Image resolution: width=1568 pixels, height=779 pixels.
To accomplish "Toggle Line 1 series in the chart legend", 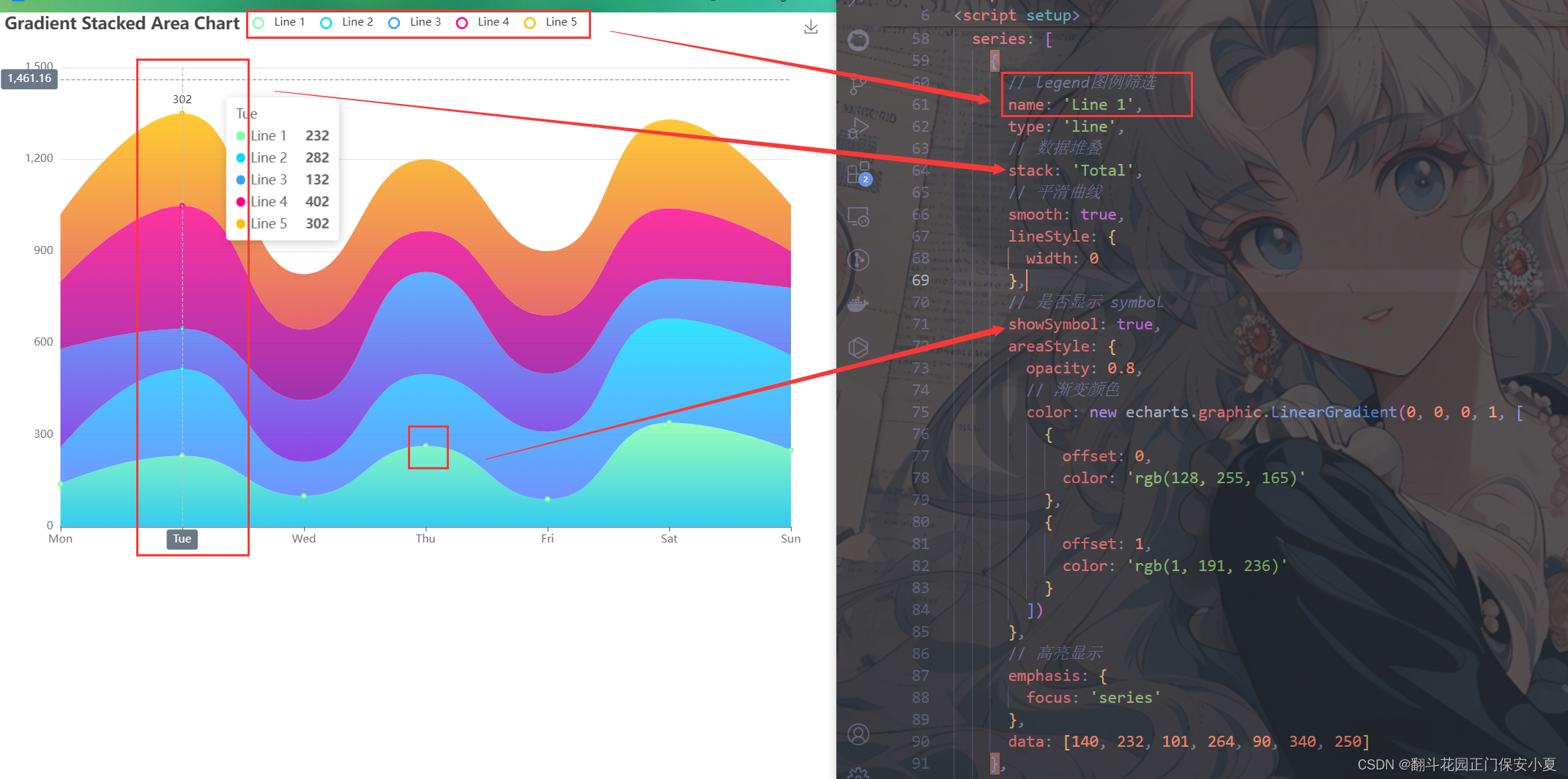I will (x=279, y=22).
